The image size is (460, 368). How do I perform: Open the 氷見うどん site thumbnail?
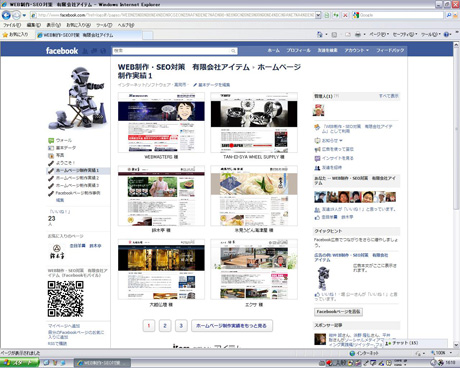(254, 196)
